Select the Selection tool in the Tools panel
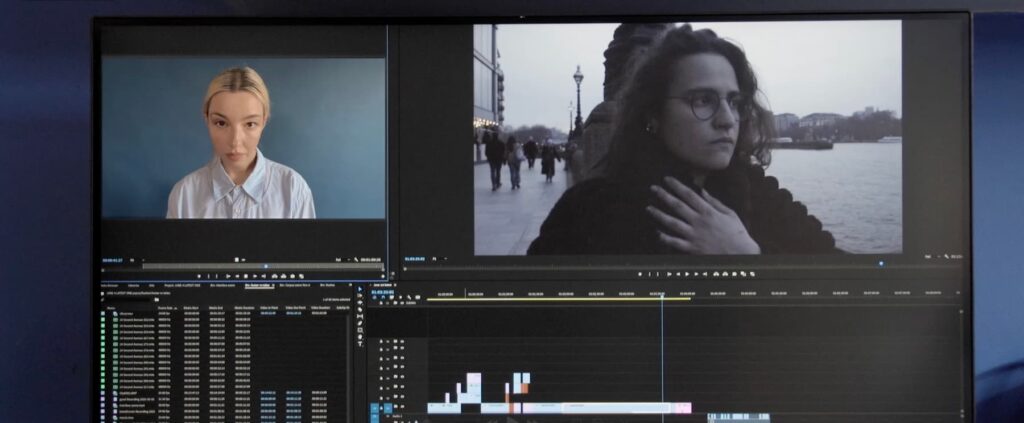The width and height of the screenshot is (1024, 423). pos(360,289)
